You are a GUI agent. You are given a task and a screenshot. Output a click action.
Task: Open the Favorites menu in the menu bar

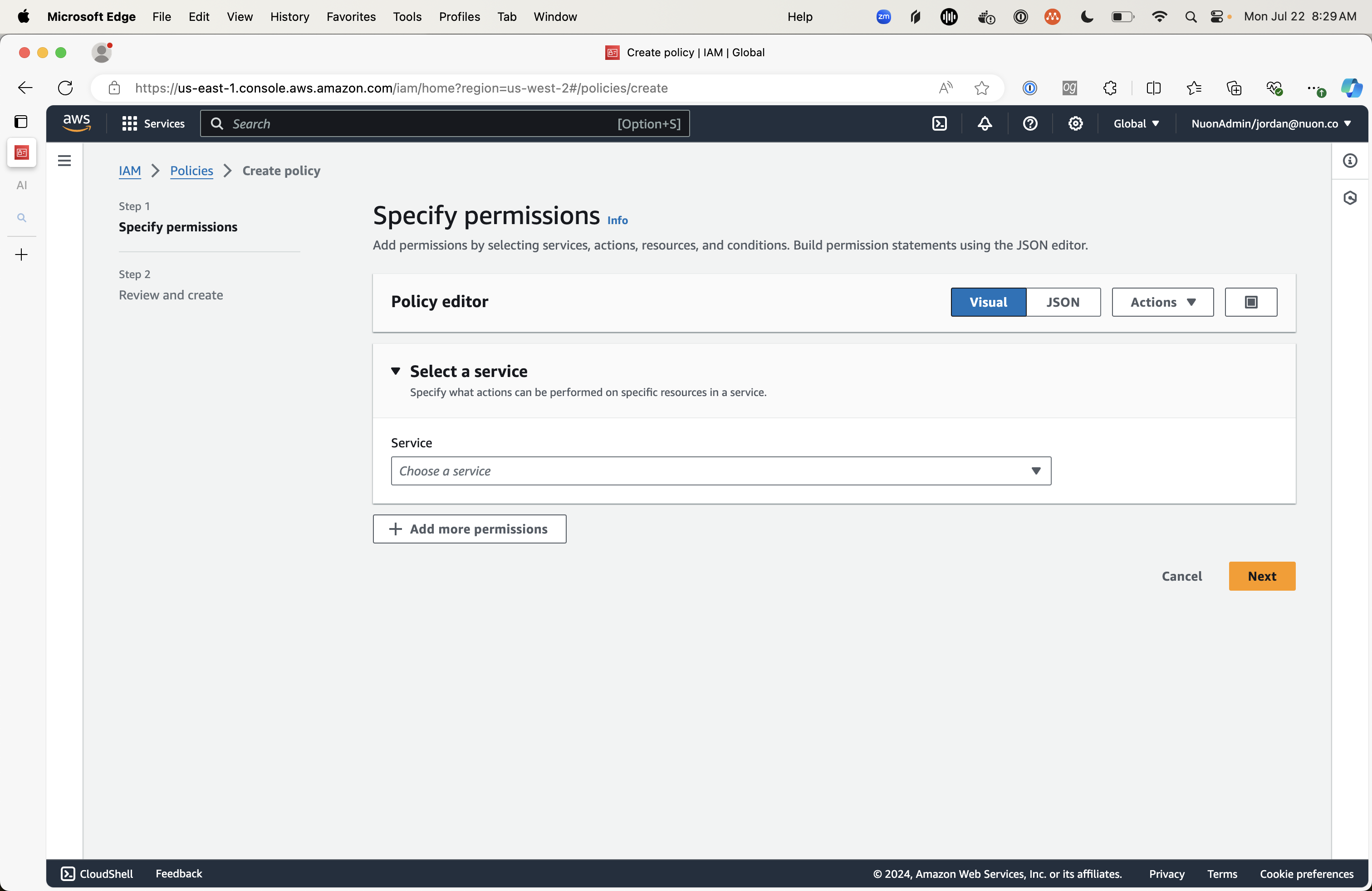351,17
